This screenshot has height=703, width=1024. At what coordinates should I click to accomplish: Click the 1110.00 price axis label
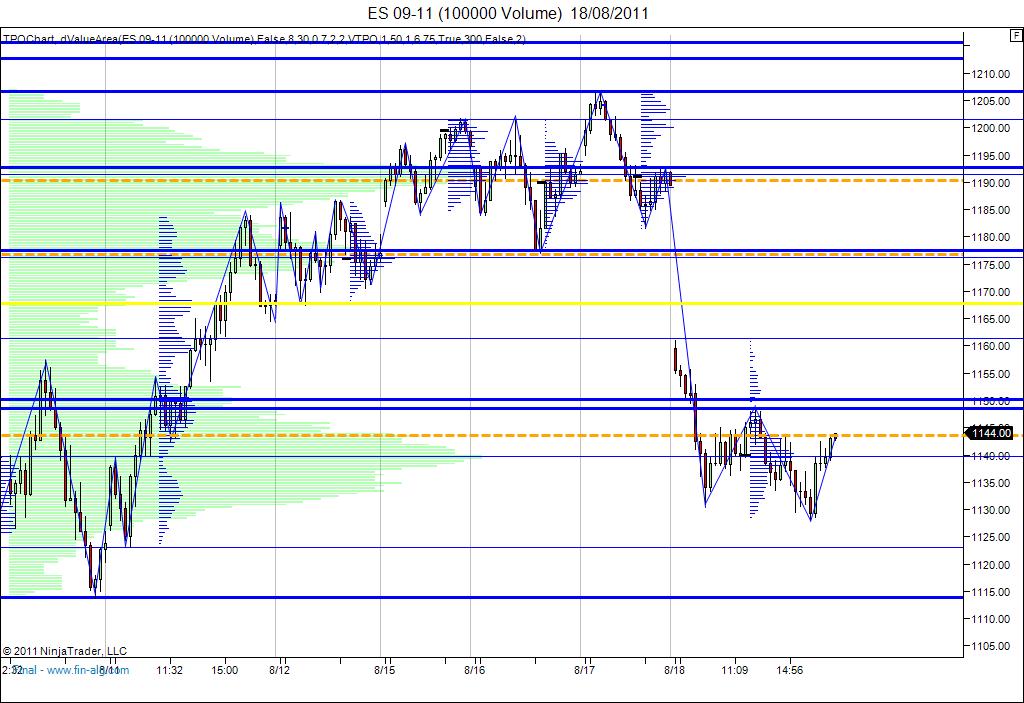click(990, 619)
